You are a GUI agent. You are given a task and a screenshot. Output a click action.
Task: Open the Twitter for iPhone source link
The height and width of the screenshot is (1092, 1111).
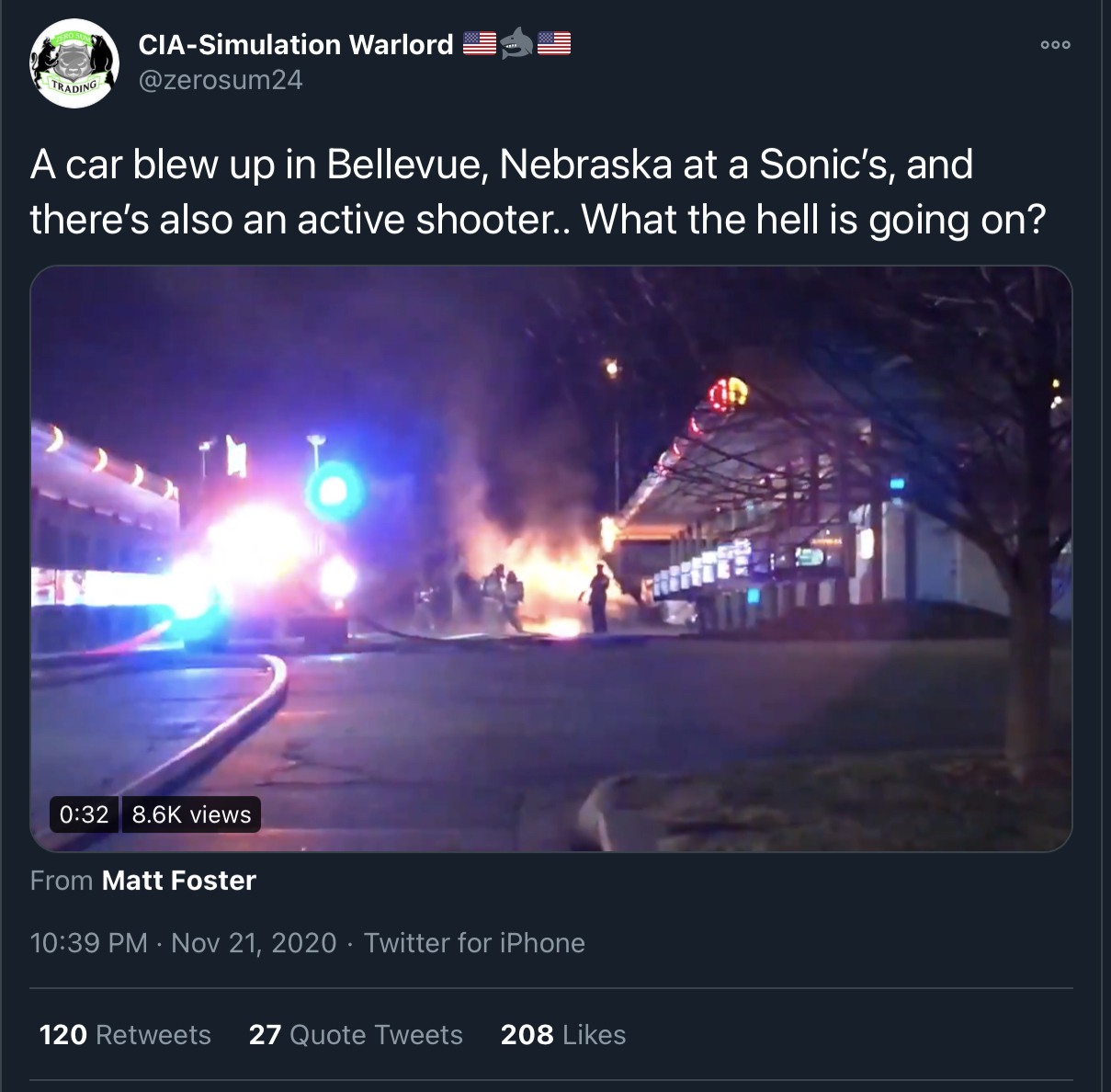tap(474, 943)
